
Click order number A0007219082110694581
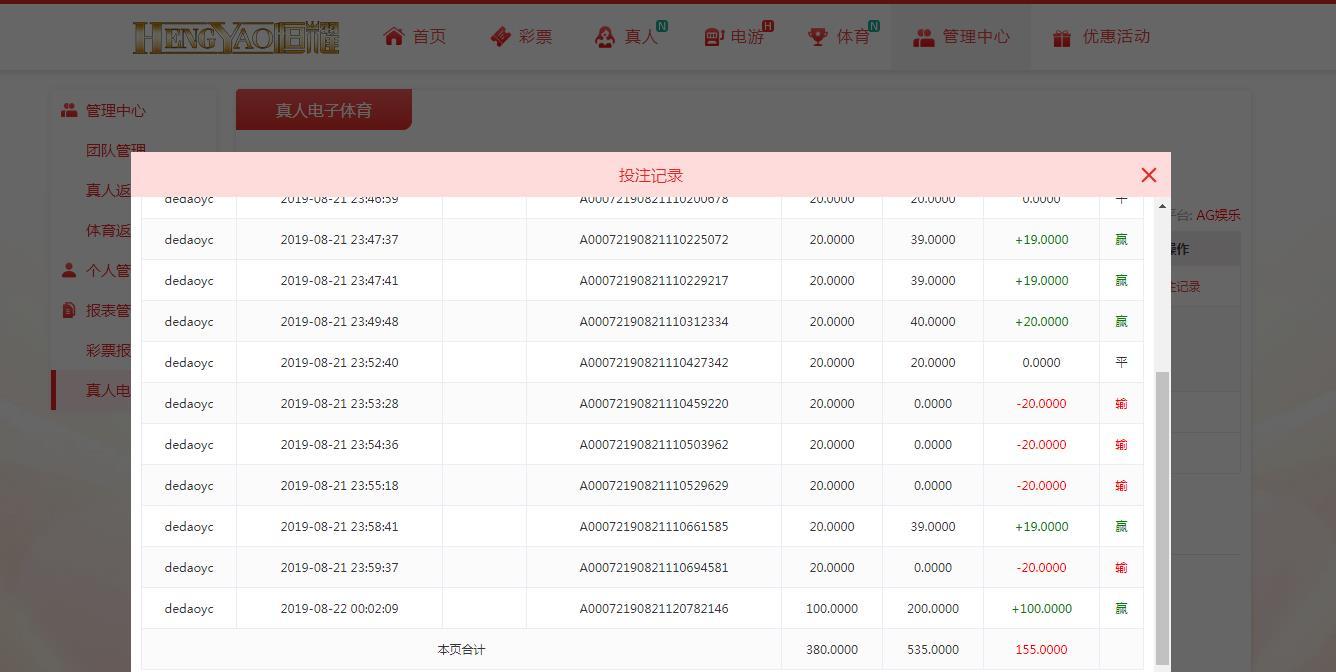[654, 568]
